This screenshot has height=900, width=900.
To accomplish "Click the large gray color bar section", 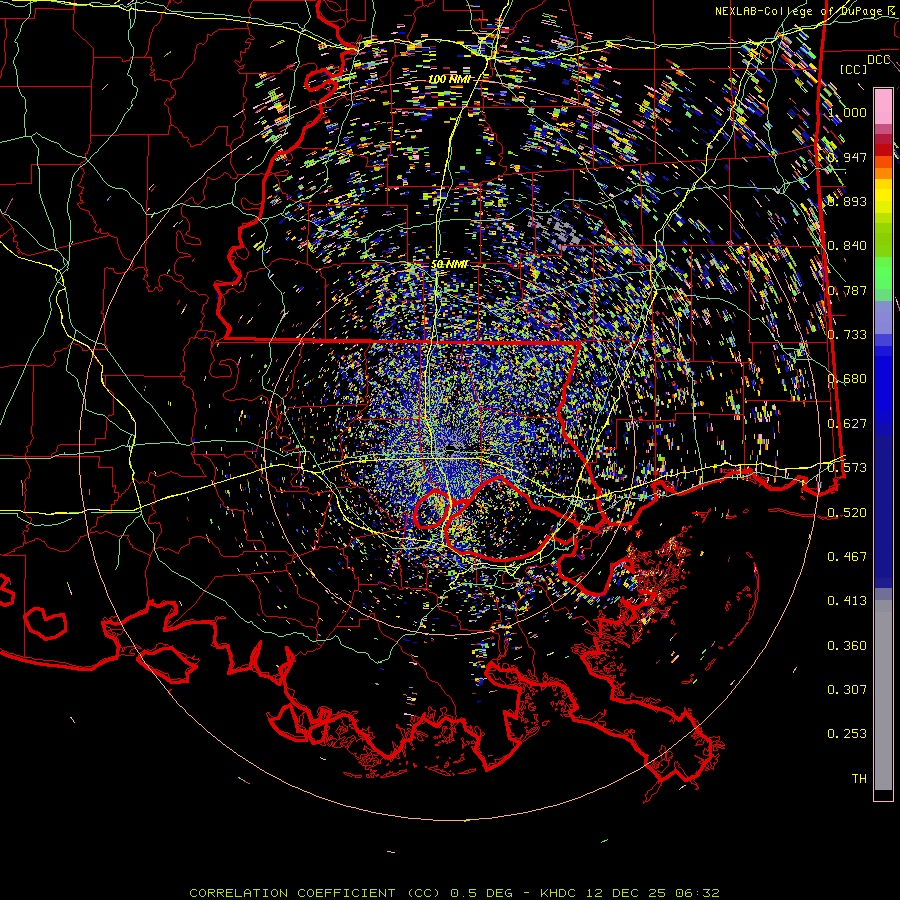I will pos(883,695).
